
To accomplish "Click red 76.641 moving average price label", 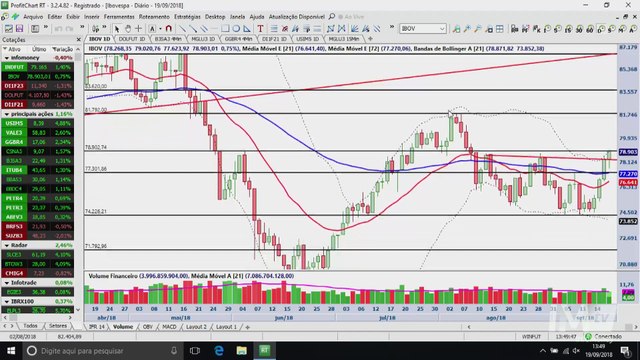I will pyautogui.click(x=628, y=182).
